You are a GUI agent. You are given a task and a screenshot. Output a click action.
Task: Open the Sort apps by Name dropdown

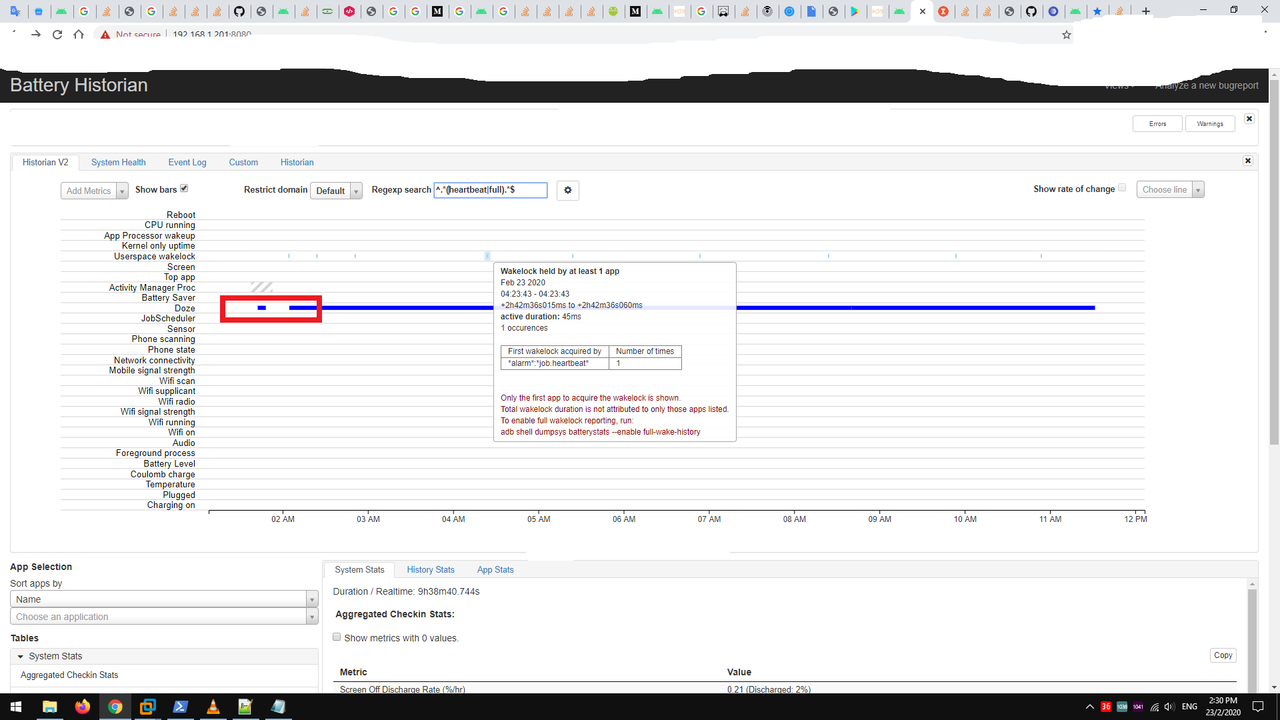(164, 599)
